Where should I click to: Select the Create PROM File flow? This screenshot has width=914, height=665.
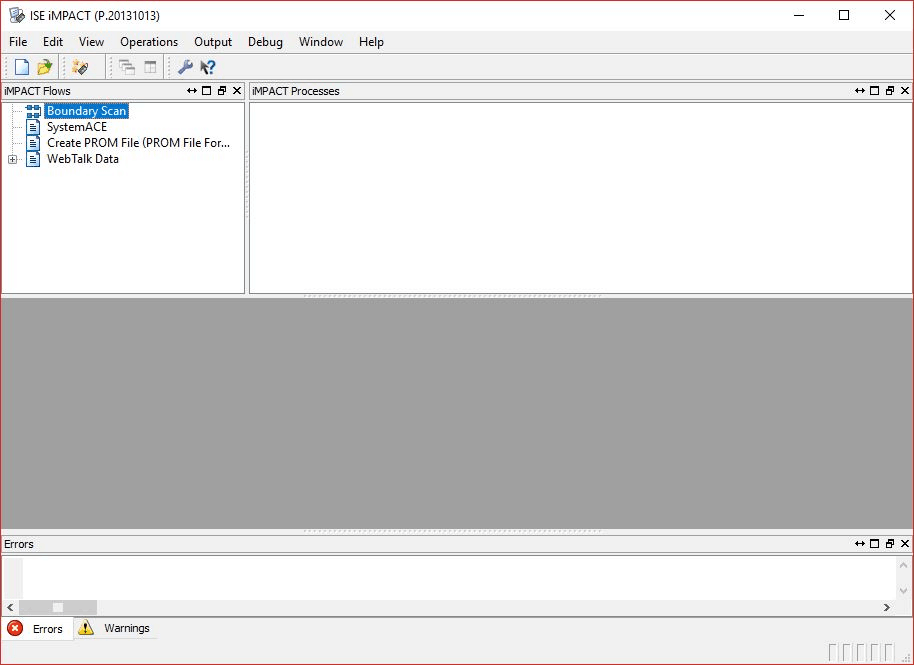coord(137,143)
